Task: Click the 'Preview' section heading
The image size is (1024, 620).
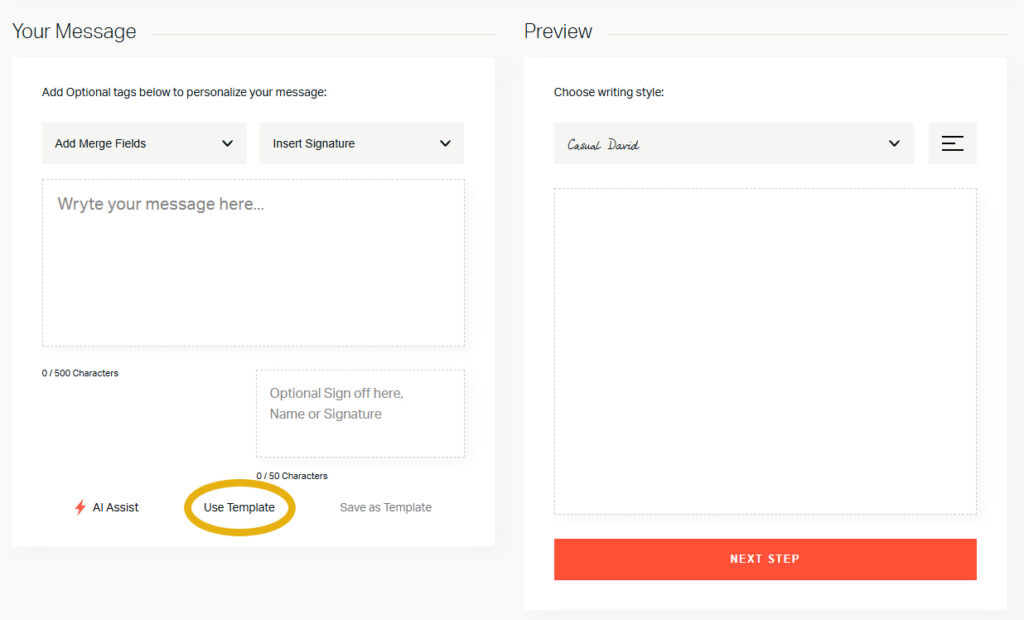Action: pos(558,31)
